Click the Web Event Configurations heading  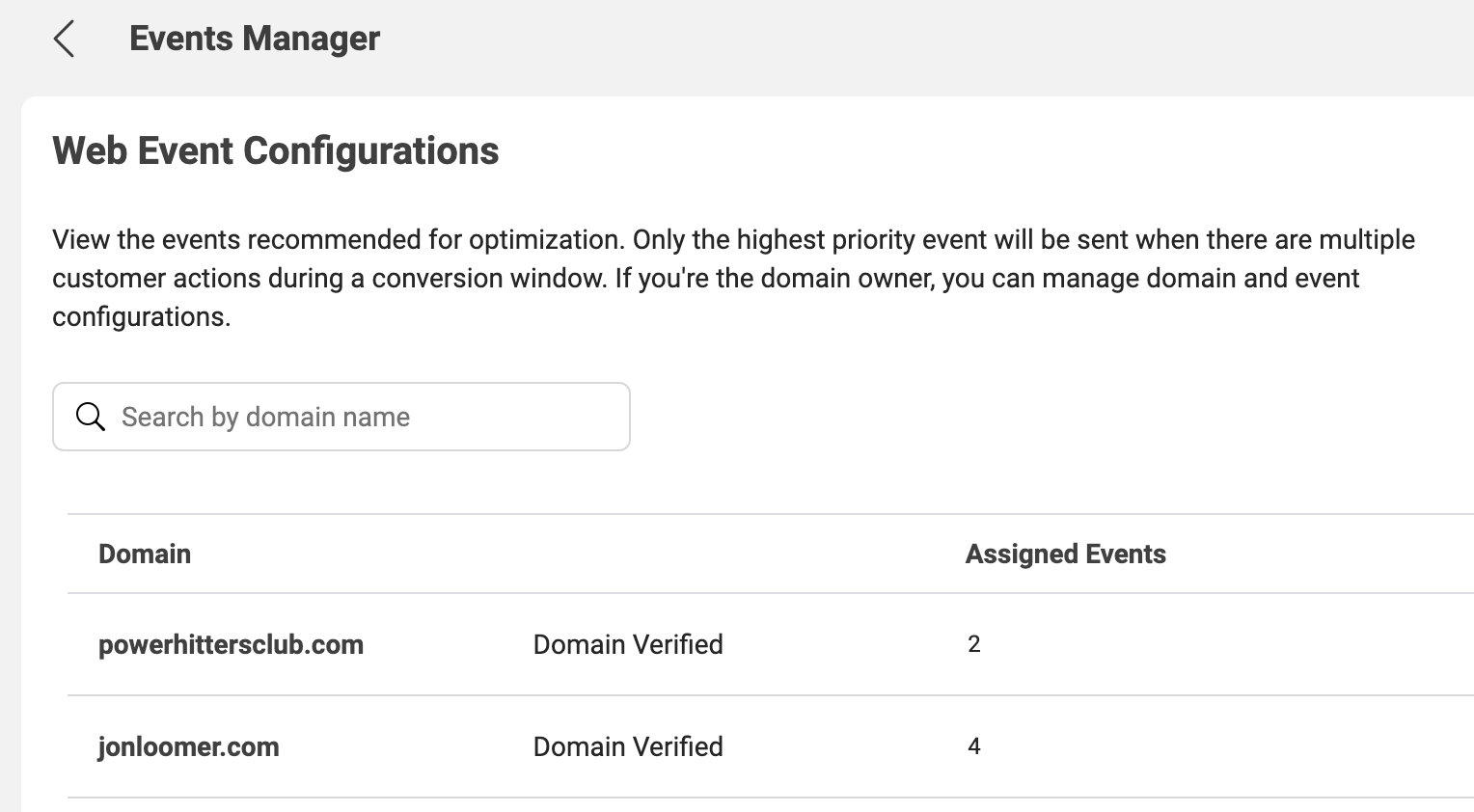click(276, 151)
